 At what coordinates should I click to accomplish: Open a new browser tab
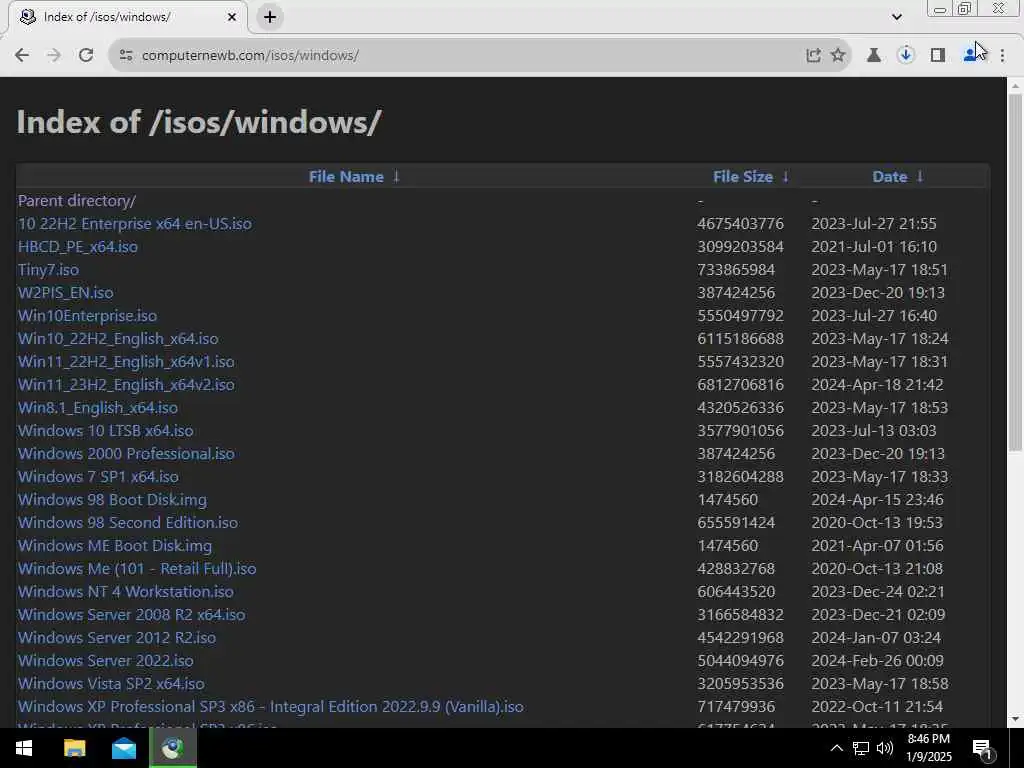pyautogui.click(x=270, y=17)
